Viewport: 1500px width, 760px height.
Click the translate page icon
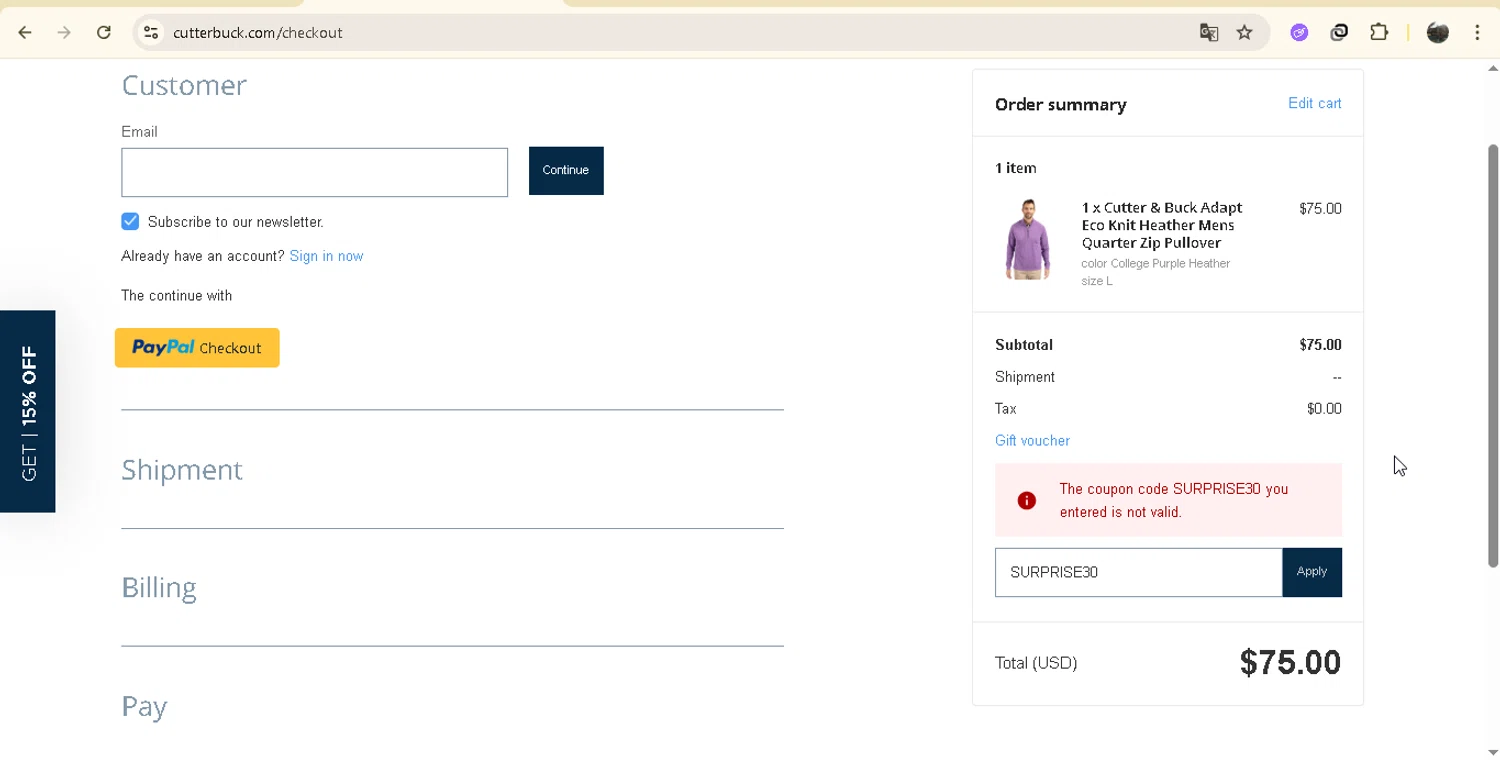1209,33
